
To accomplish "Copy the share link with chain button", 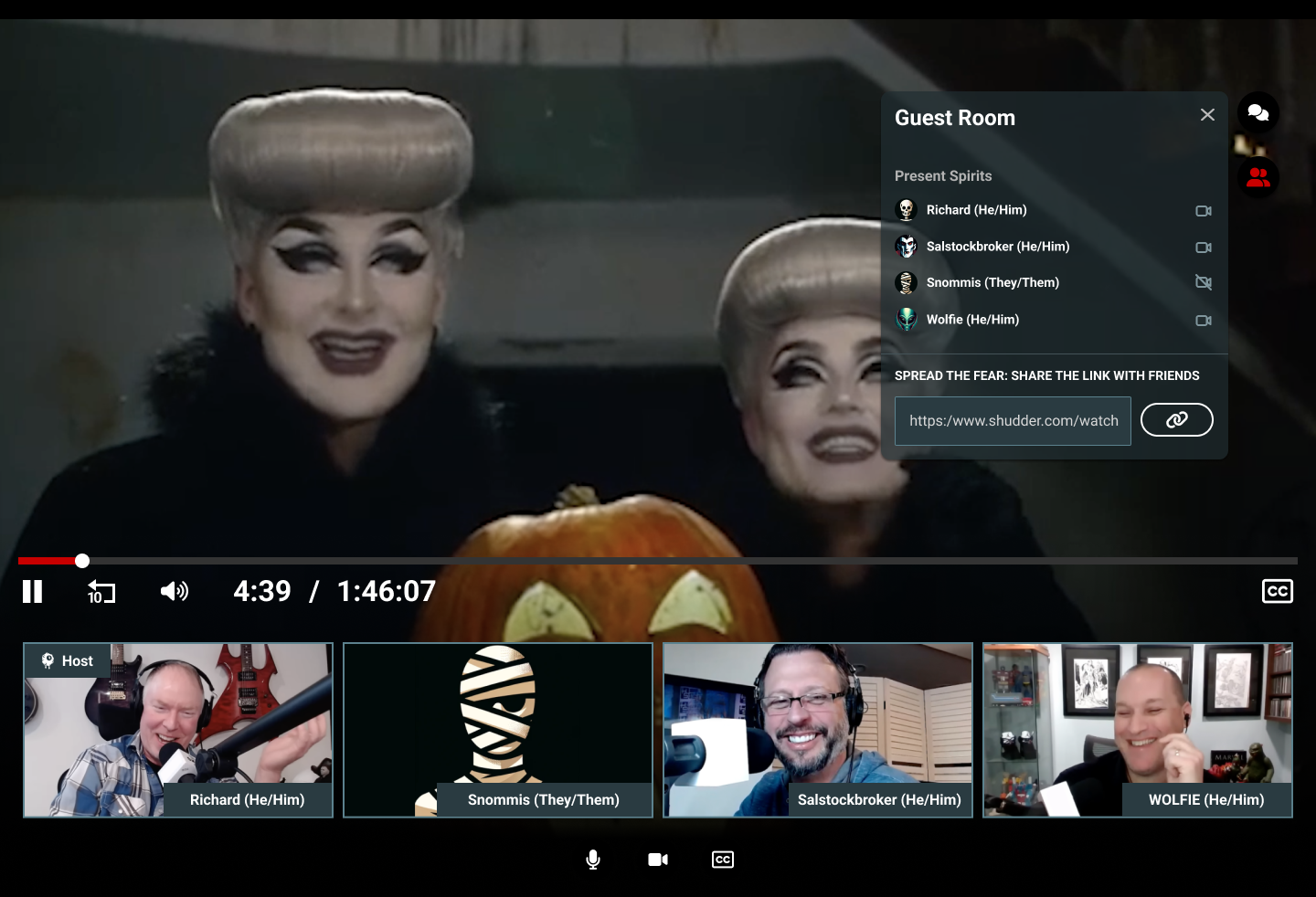I will coord(1177,419).
